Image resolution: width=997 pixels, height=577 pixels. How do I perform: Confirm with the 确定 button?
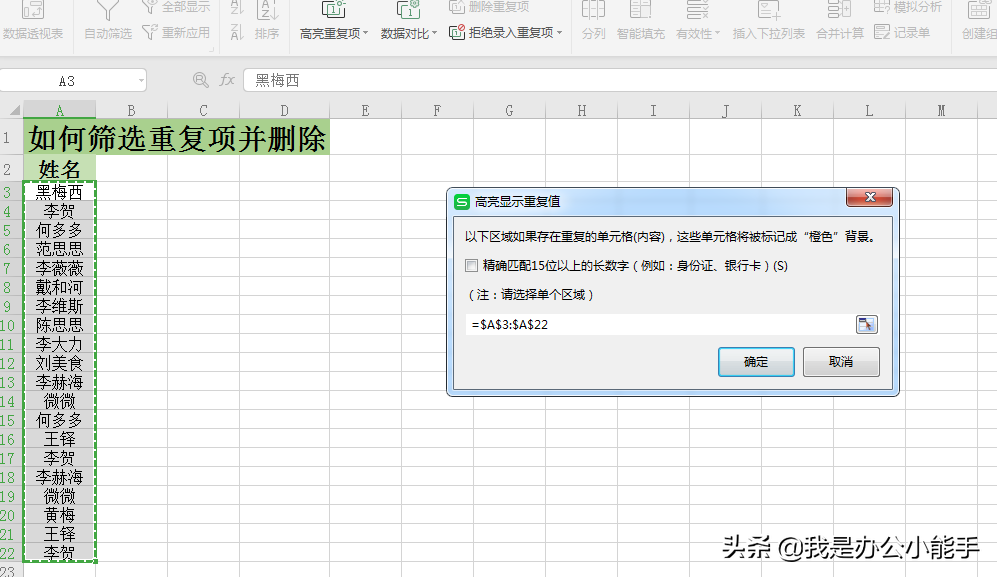756,361
